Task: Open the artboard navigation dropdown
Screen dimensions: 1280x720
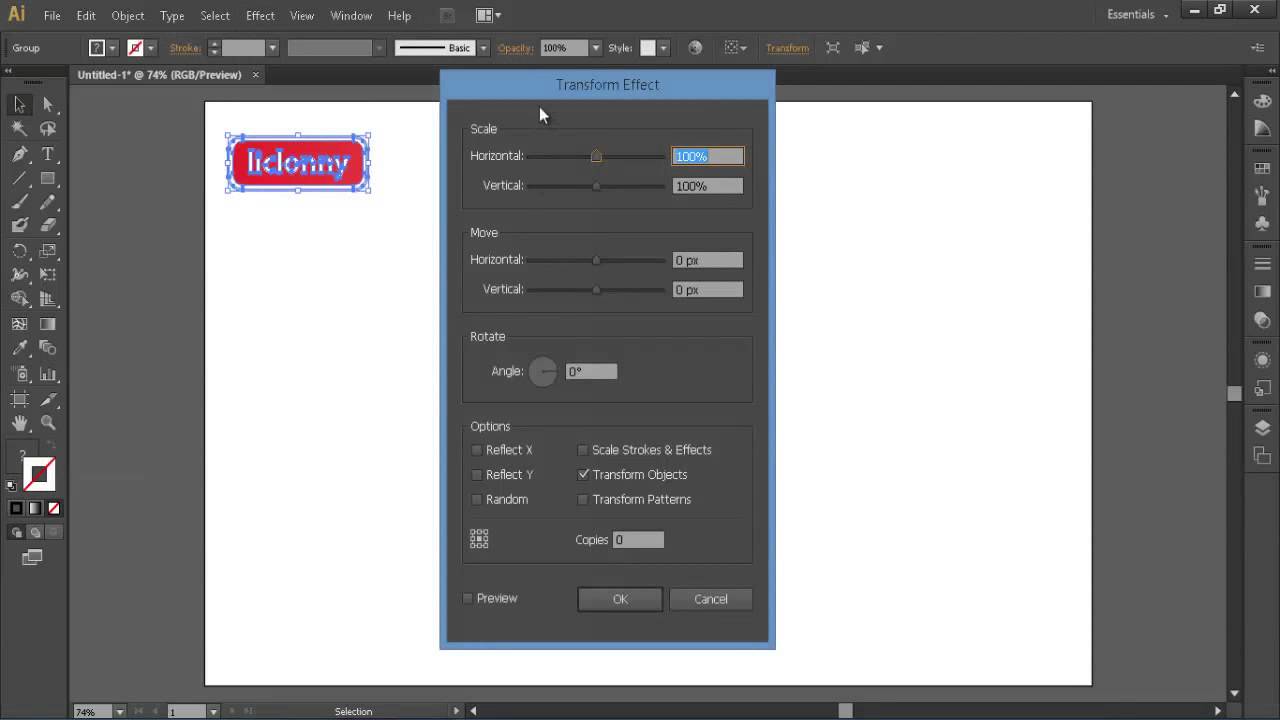Action: tap(213, 711)
